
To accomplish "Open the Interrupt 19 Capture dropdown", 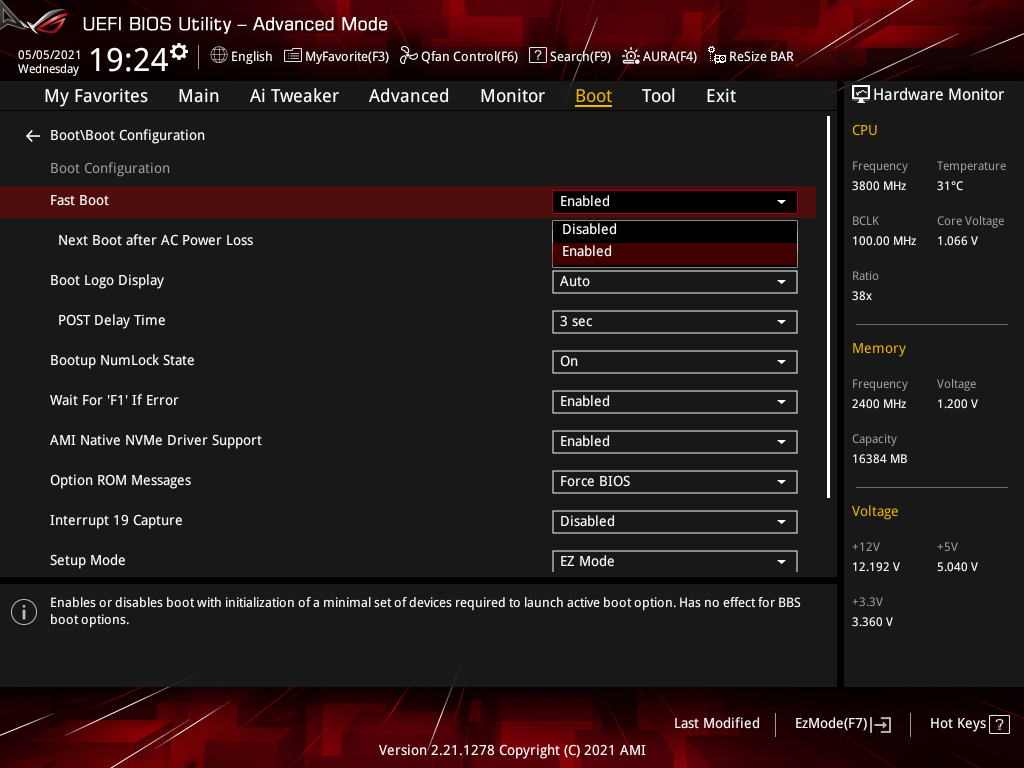I will (x=675, y=522).
